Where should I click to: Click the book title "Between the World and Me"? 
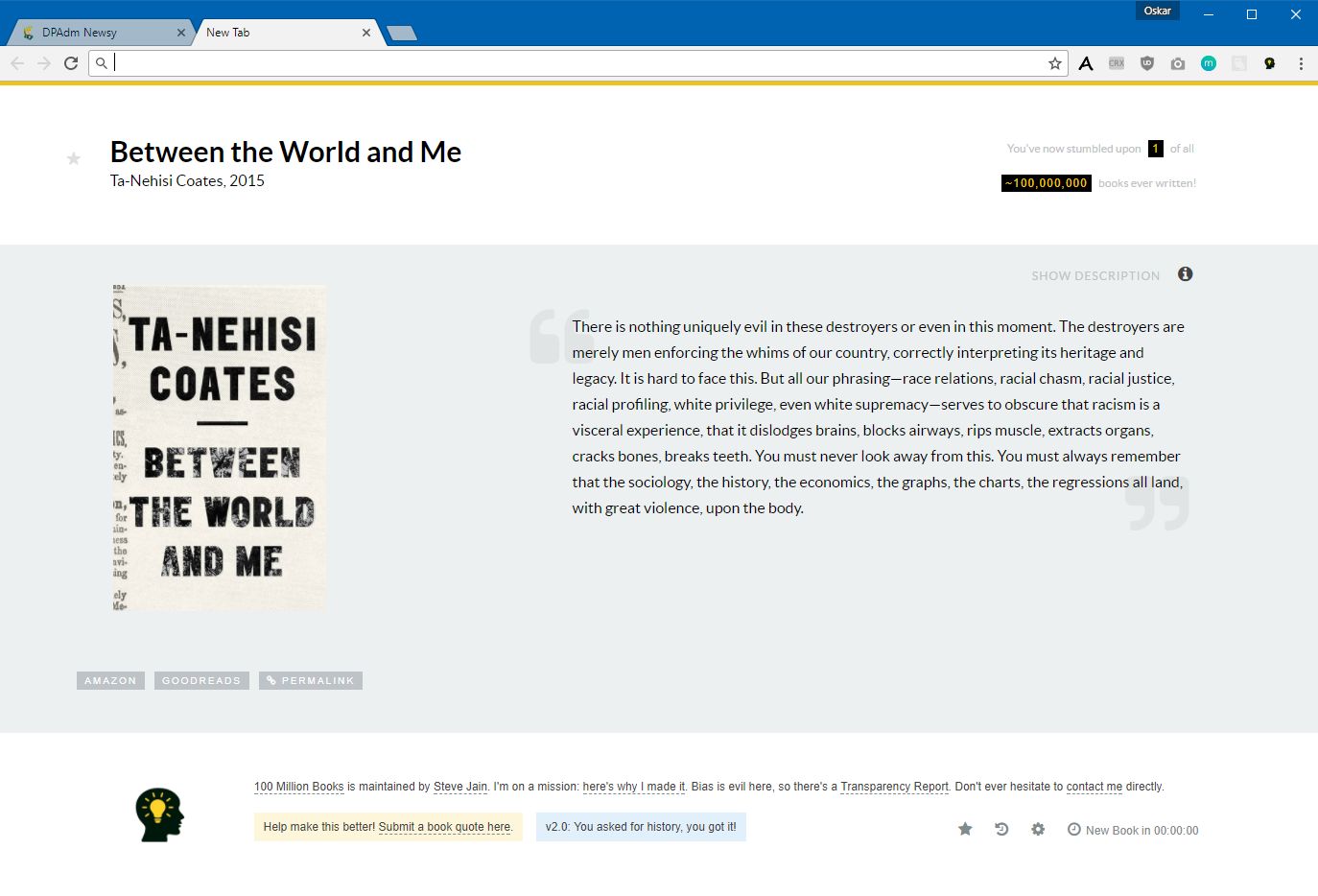(x=286, y=152)
